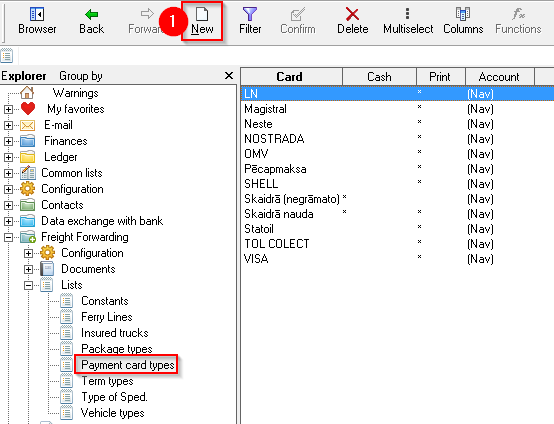The height and width of the screenshot is (424, 554).
Task: Click the list icon below the toolbar
Action: click(7, 55)
